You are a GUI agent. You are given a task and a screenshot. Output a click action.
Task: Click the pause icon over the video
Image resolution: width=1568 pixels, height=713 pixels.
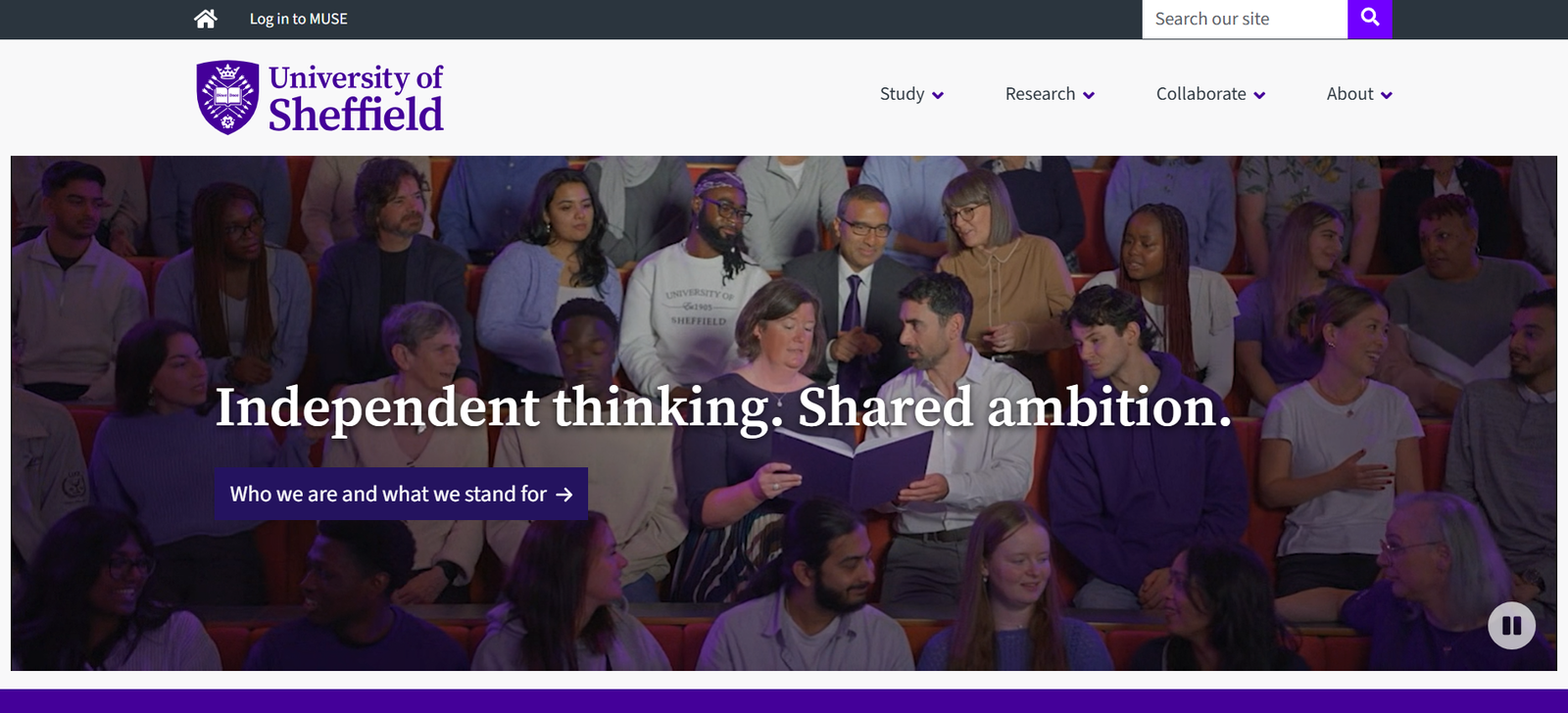tap(1511, 625)
